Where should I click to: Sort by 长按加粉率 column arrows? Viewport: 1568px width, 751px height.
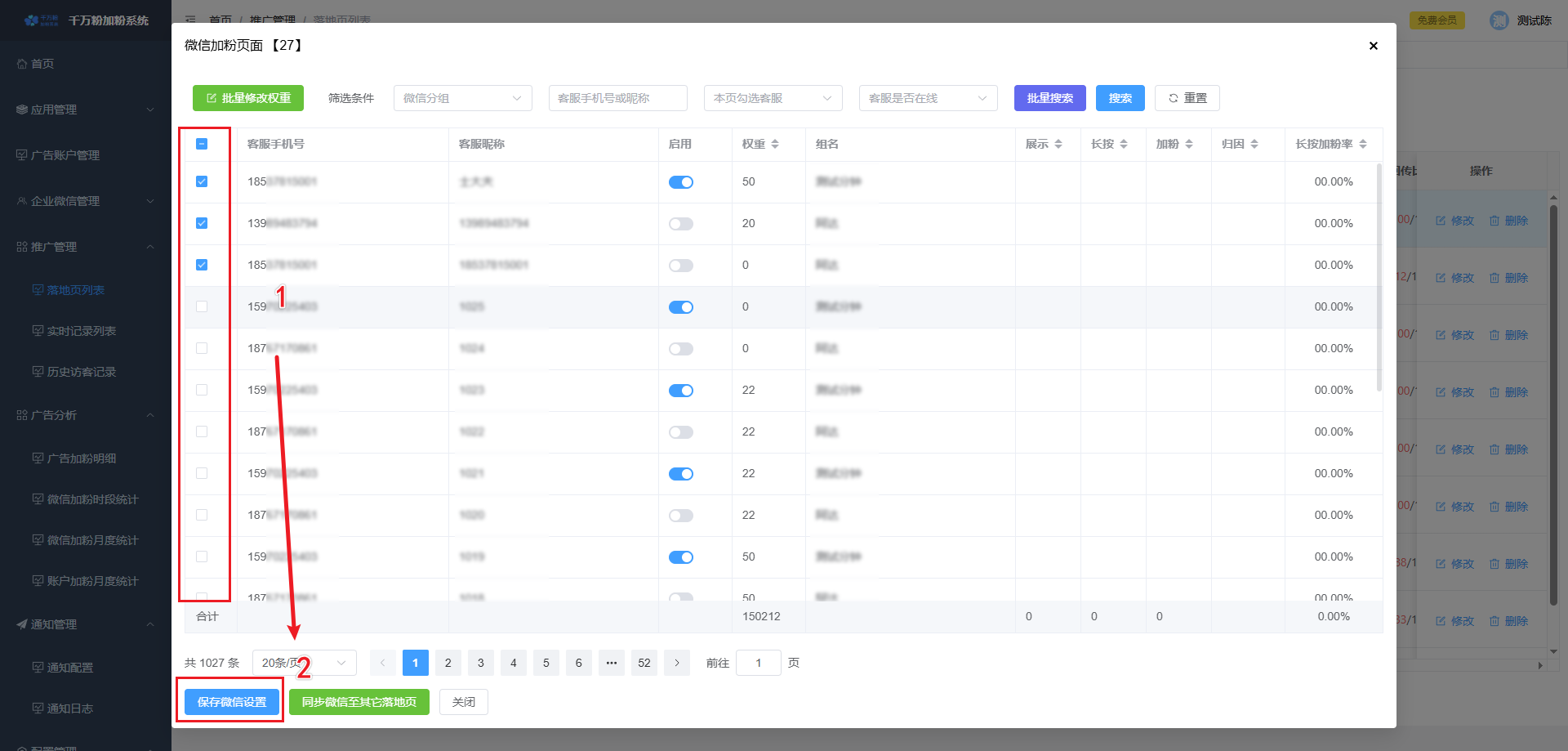coord(1363,144)
